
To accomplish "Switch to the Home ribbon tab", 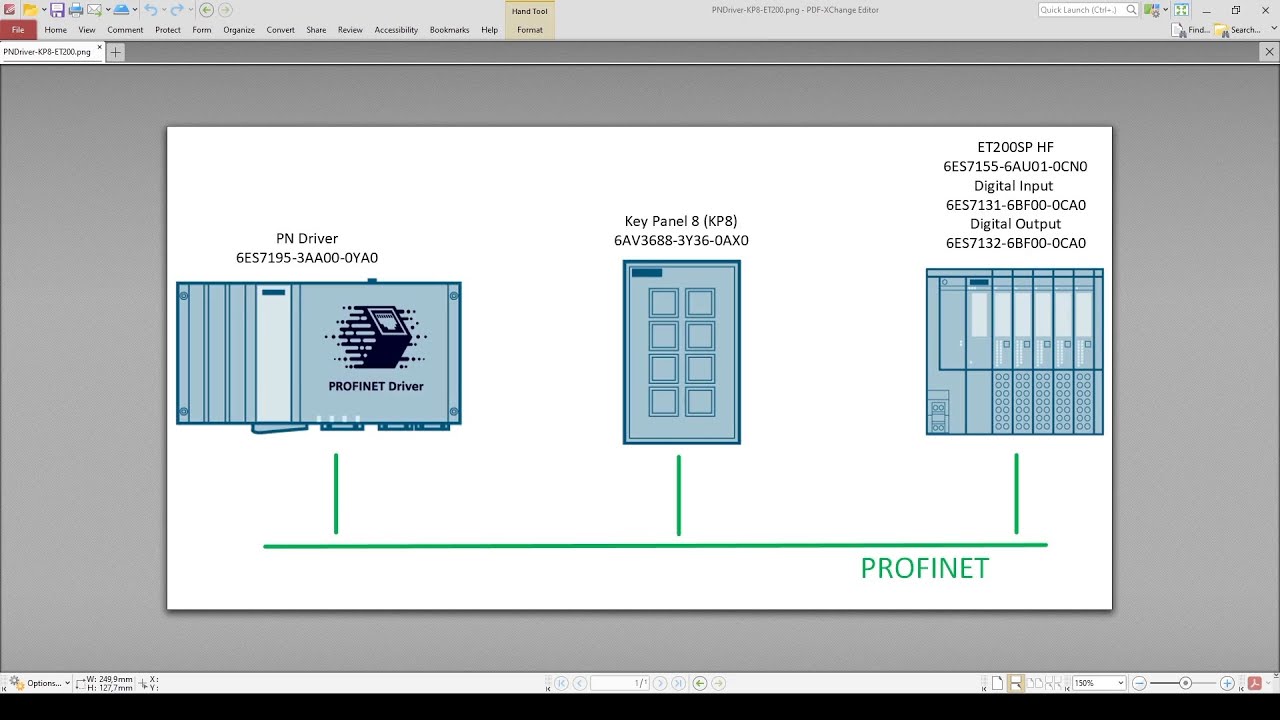I will pyautogui.click(x=56, y=30).
